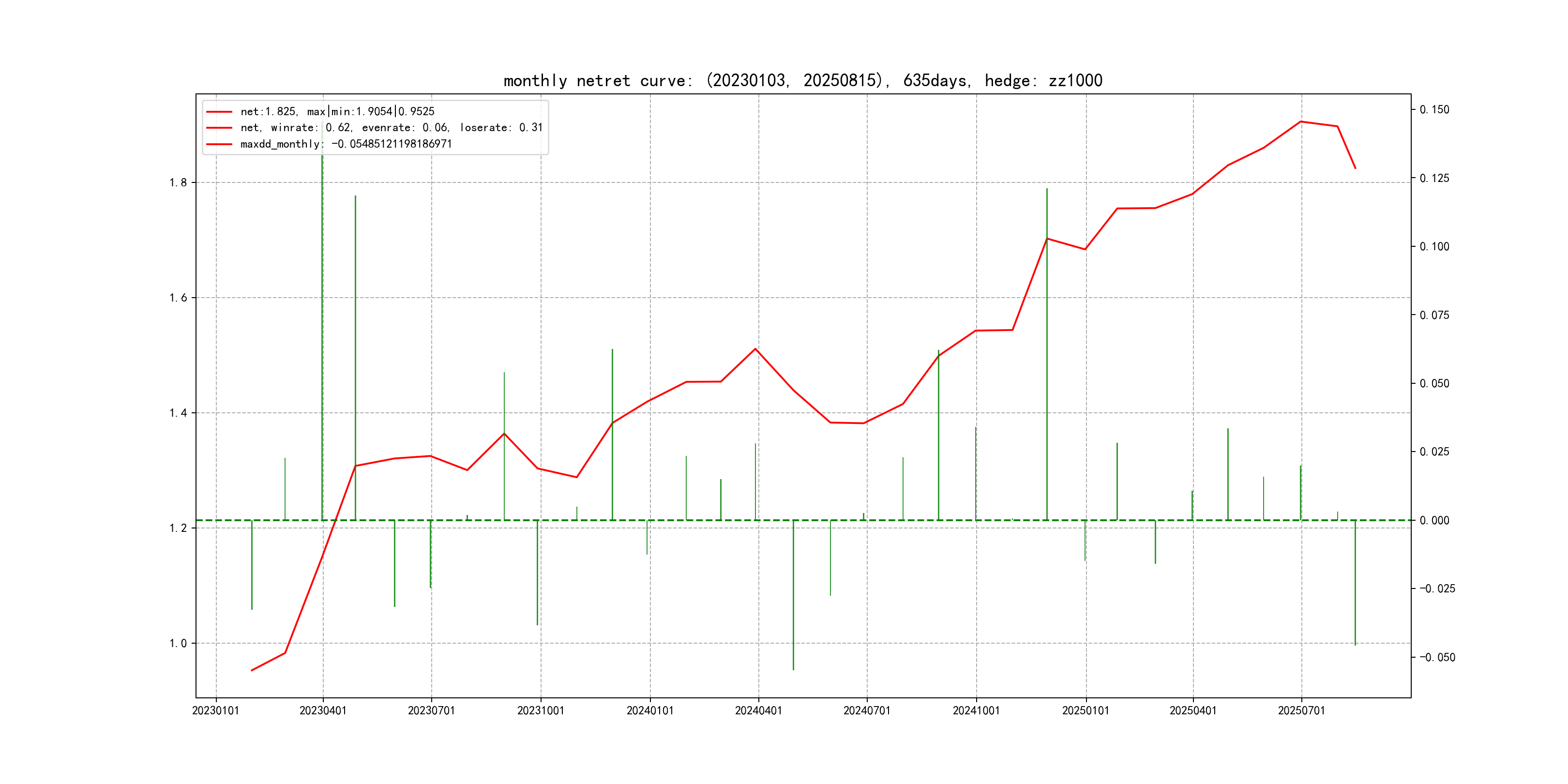Click the 20231001 x-axis label
The width and height of the screenshot is (1568, 784).
541,710
